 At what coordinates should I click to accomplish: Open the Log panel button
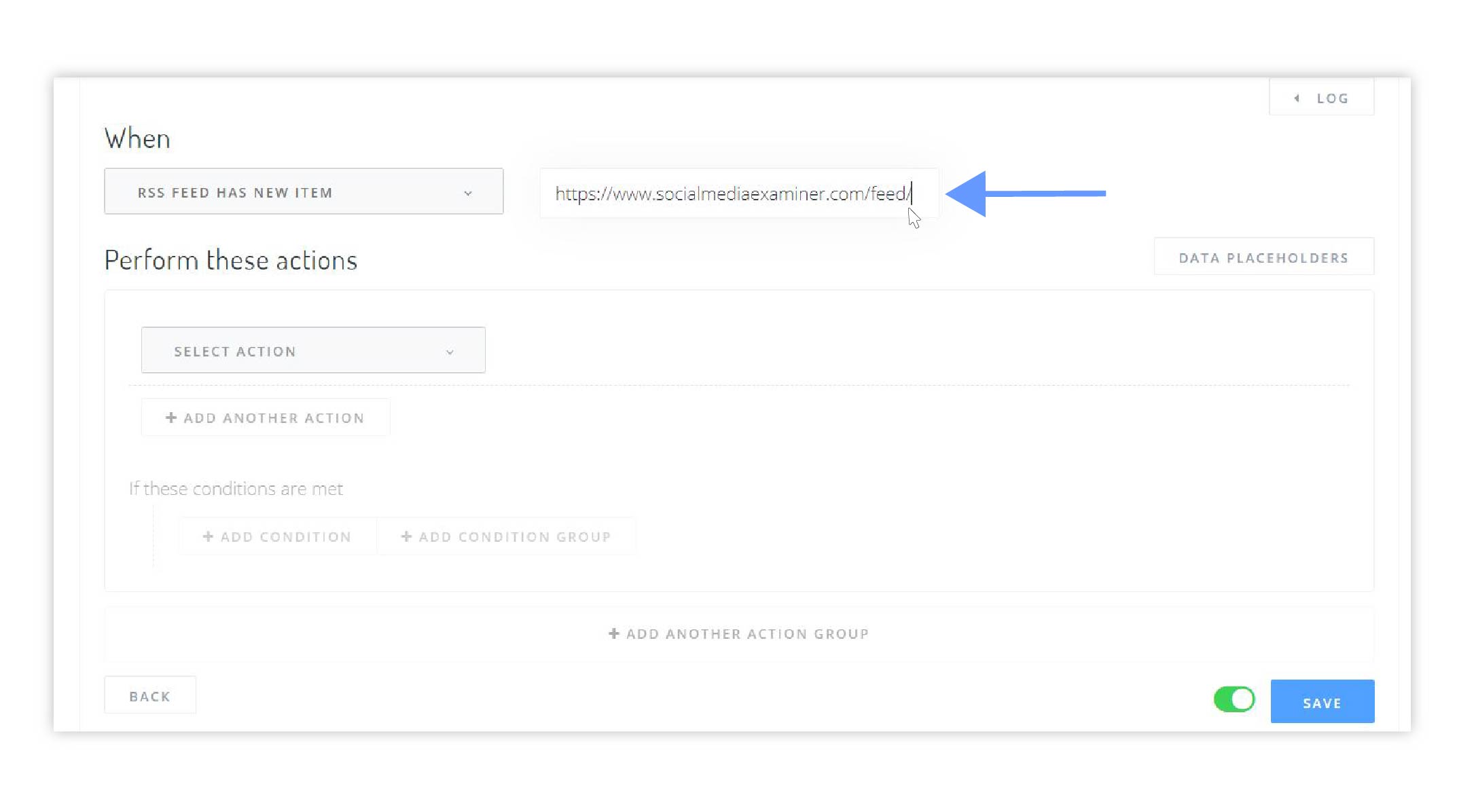(x=1321, y=98)
